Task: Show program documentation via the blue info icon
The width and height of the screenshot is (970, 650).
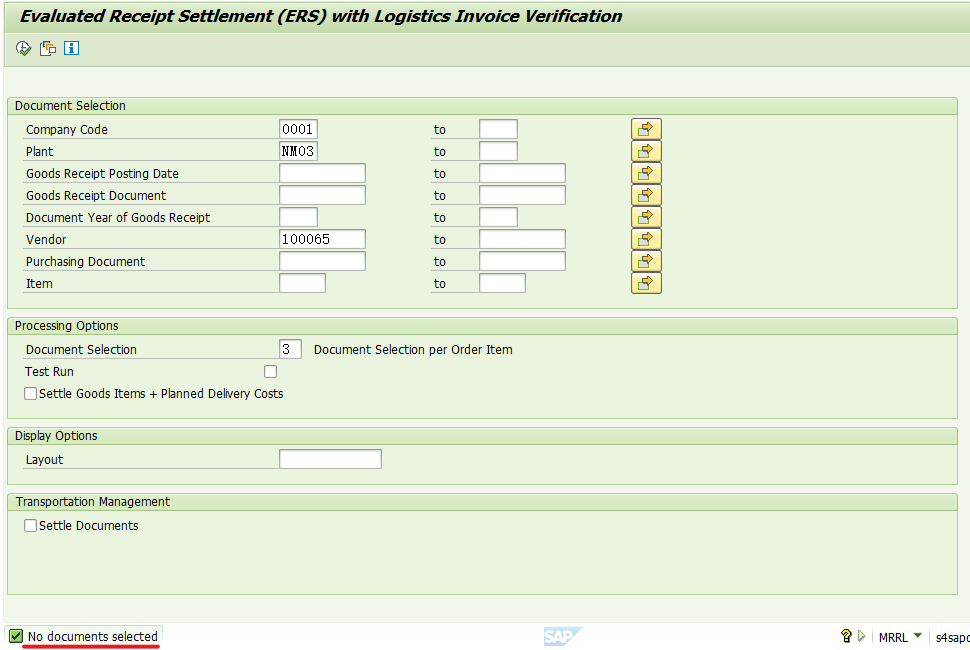Action: pos(71,48)
